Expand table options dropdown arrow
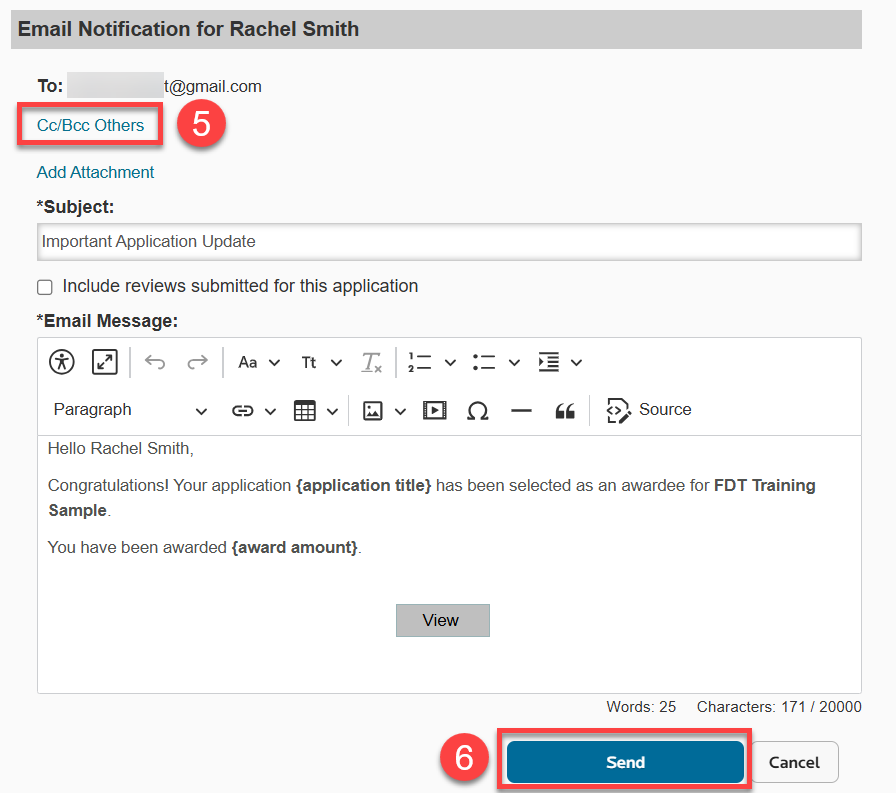The image size is (896, 793). coord(333,411)
